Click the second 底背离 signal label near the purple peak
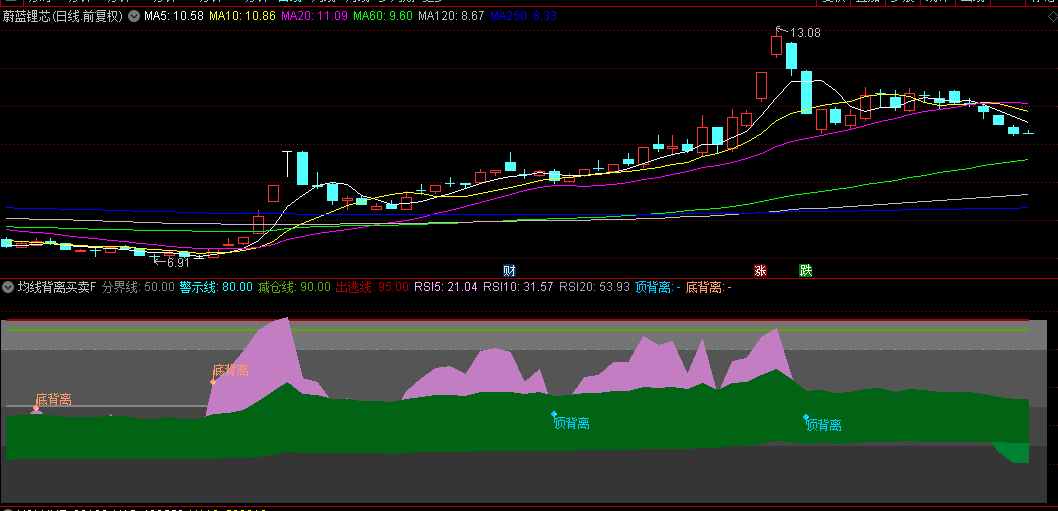The width and height of the screenshot is (1058, 511). coord(231,371)
